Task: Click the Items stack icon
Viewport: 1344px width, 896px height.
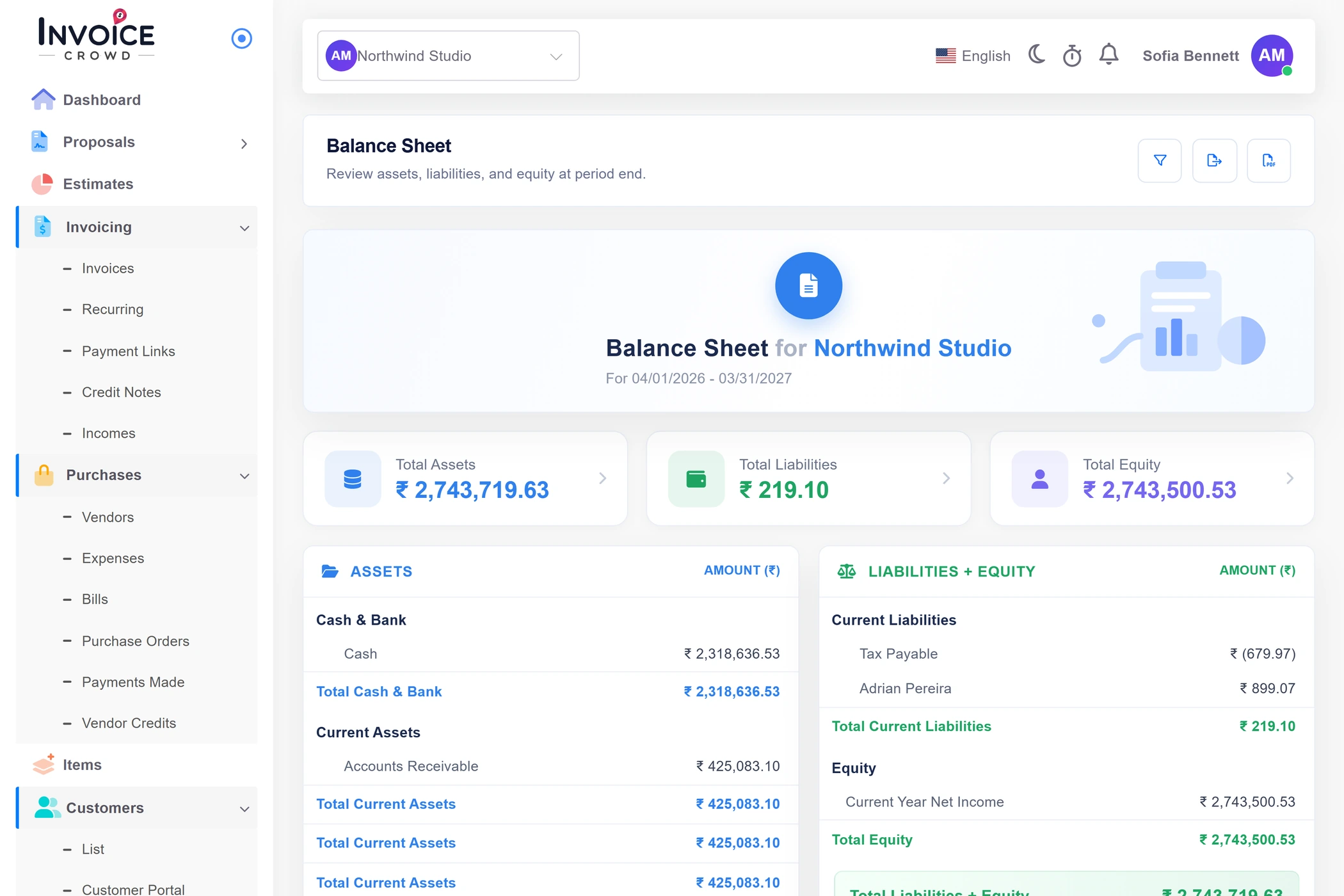Action: [44, 764]
